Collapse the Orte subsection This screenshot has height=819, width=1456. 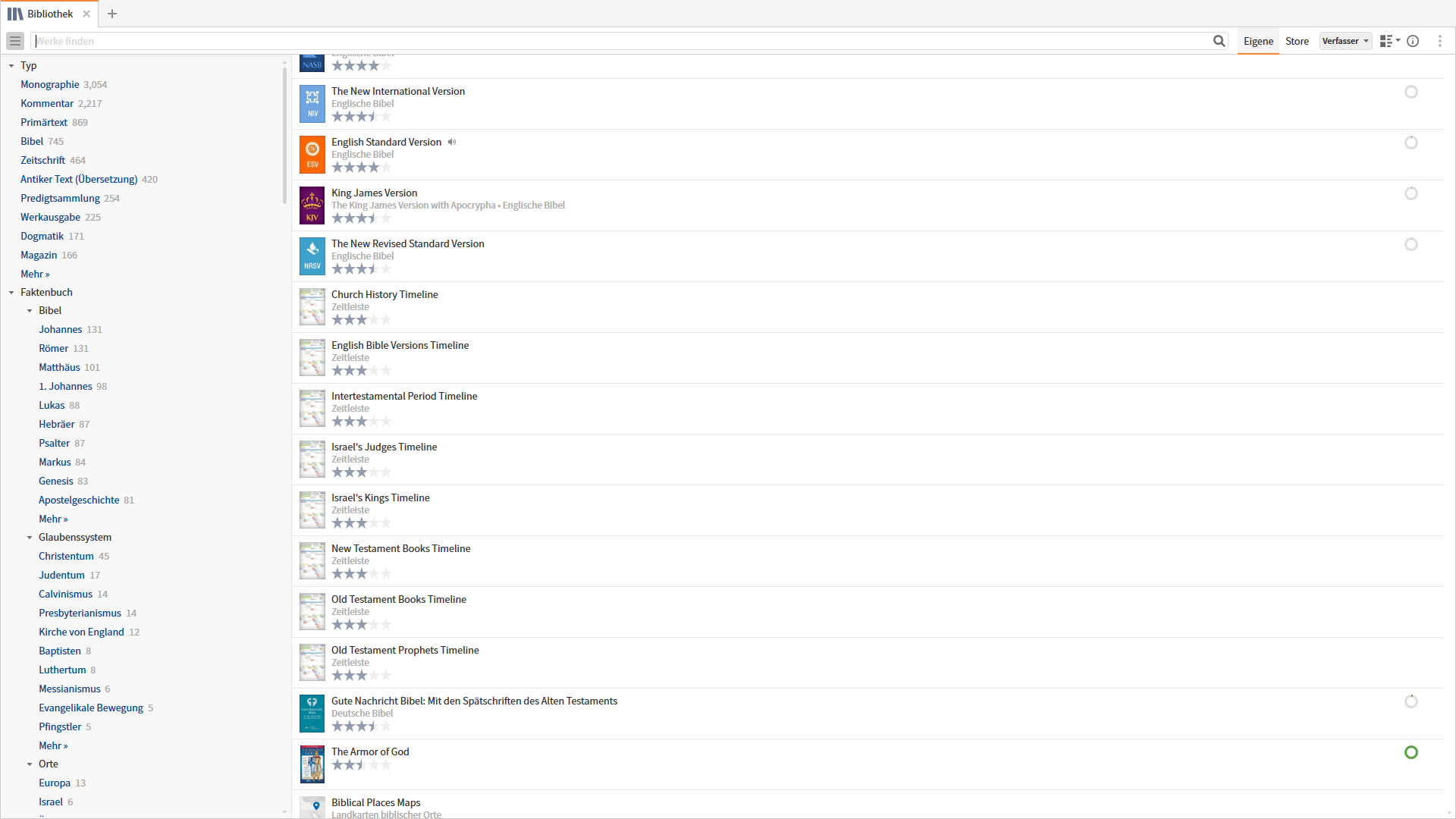30,764
